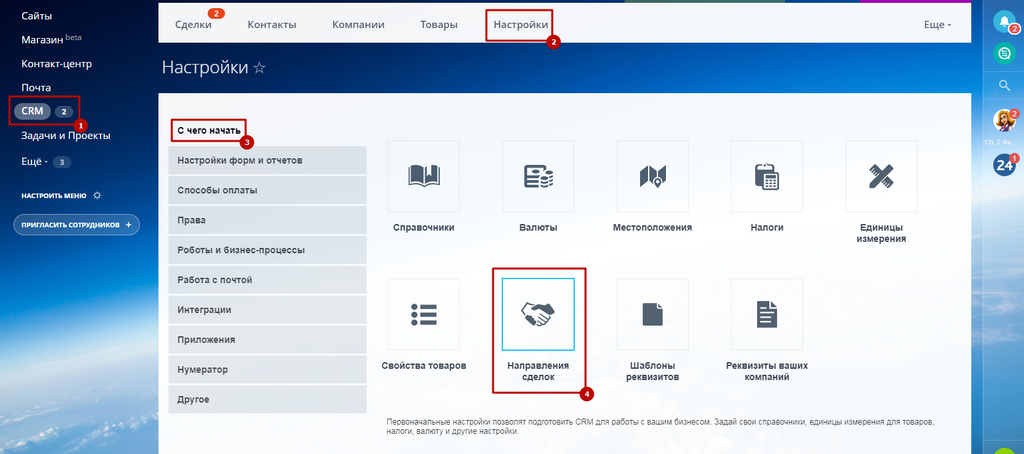Add Настройки page to favorites star
The height and width of the screenshot is (454, 1024).
(259, 68)
